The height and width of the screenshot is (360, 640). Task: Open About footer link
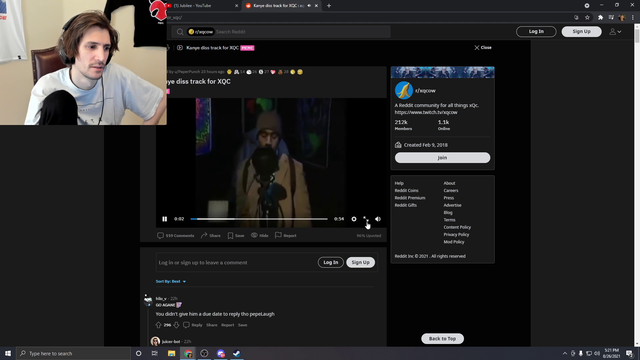[x=449, y=183]
